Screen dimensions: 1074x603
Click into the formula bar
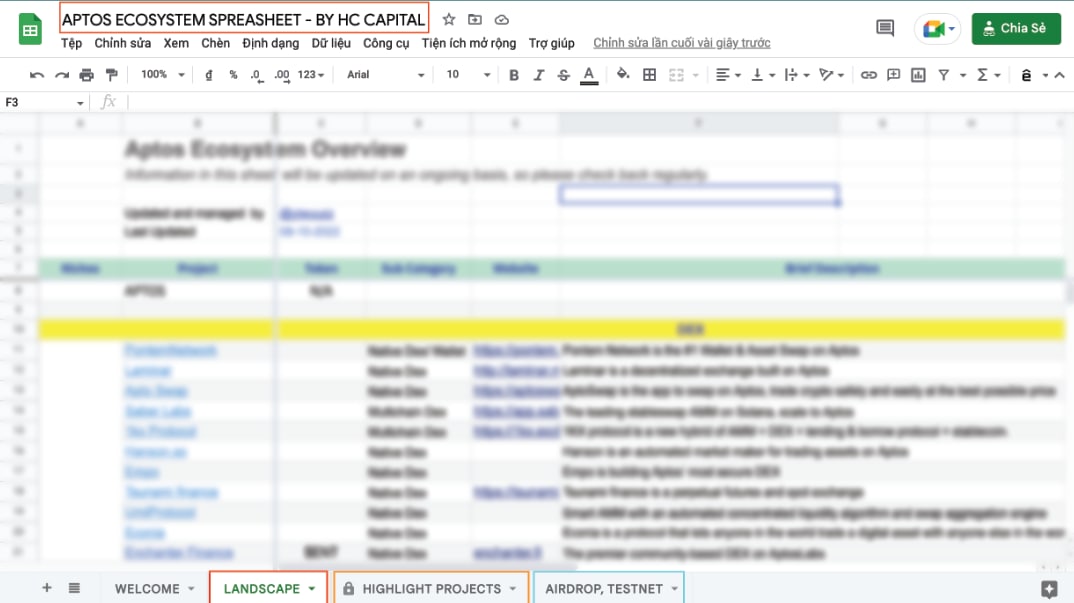click(599, 102)
